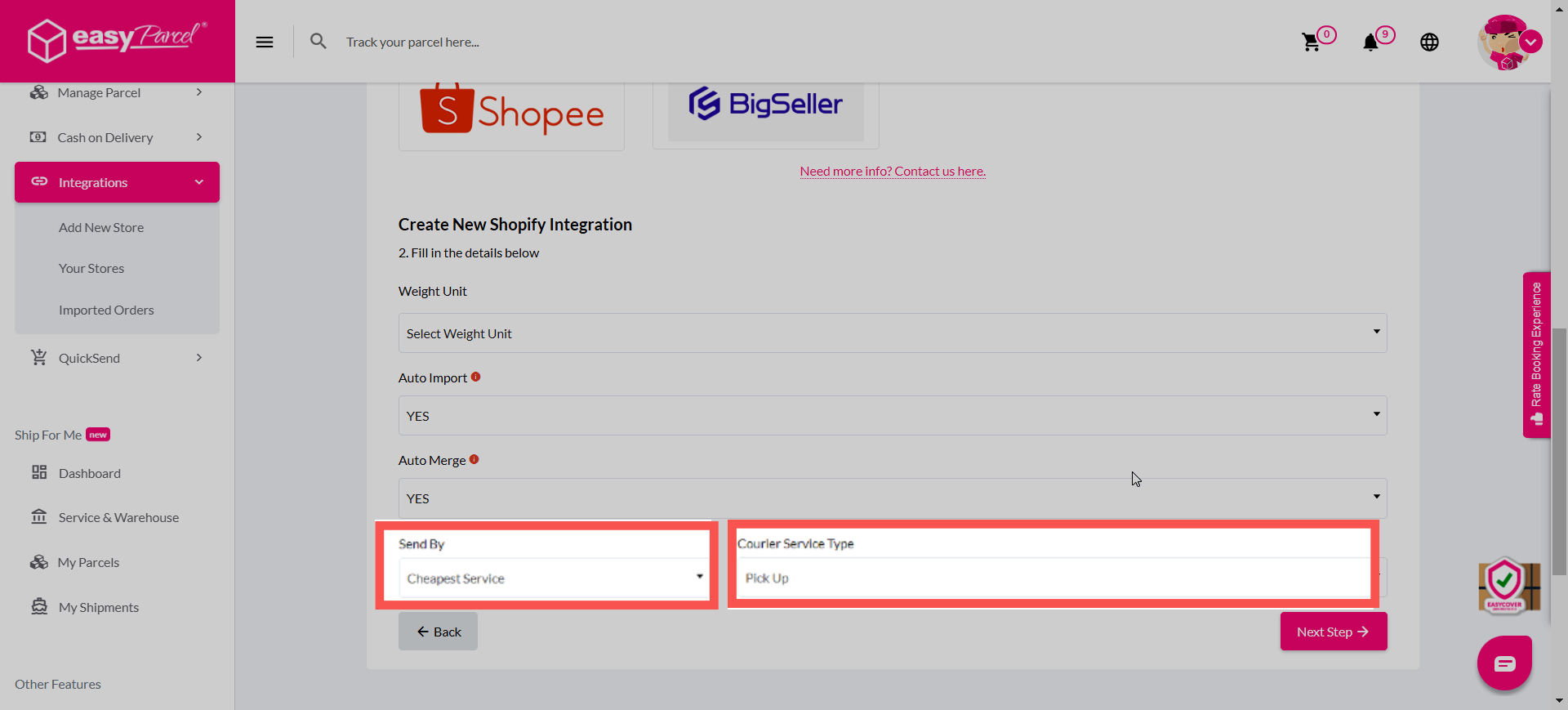
Task: Open My Shipments page
Action: point(99,607)
